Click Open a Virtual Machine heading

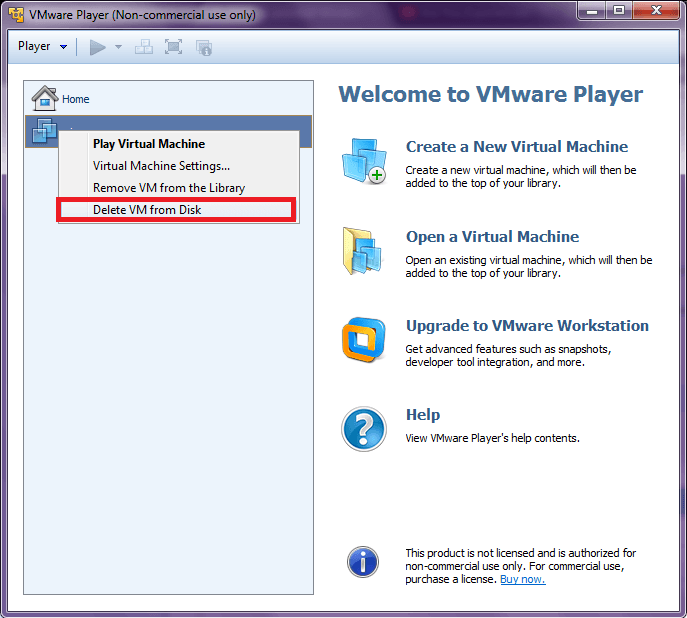(492, 237)
